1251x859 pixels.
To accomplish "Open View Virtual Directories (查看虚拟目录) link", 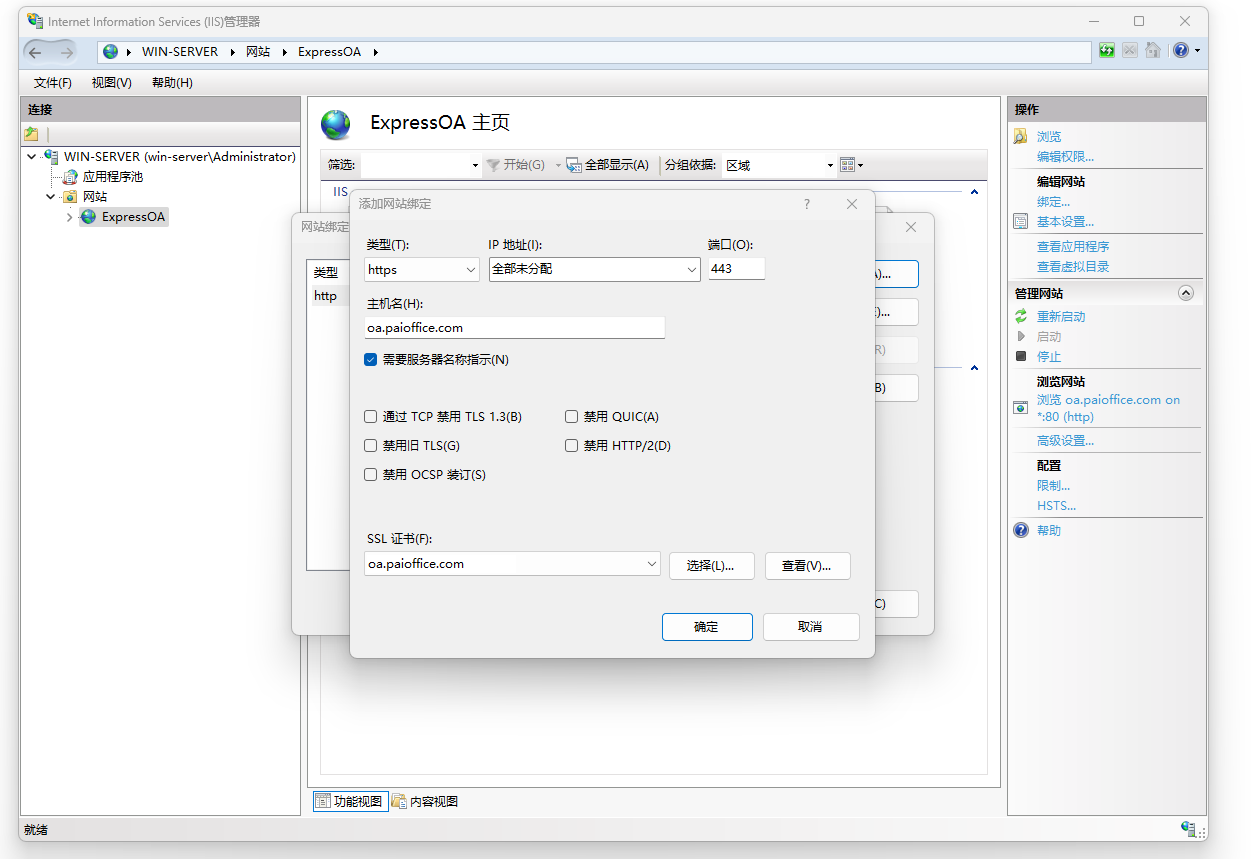I will [1073, 266].
